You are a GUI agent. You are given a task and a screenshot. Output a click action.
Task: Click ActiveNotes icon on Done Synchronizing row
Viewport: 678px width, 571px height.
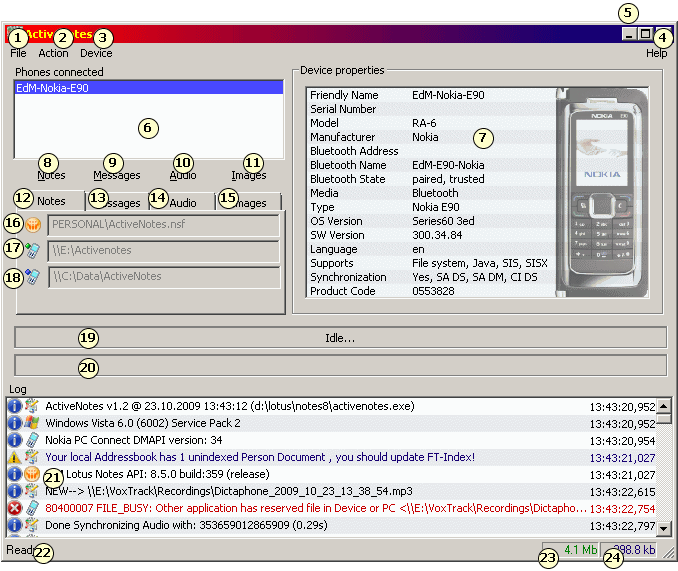(x=32, y=525)
